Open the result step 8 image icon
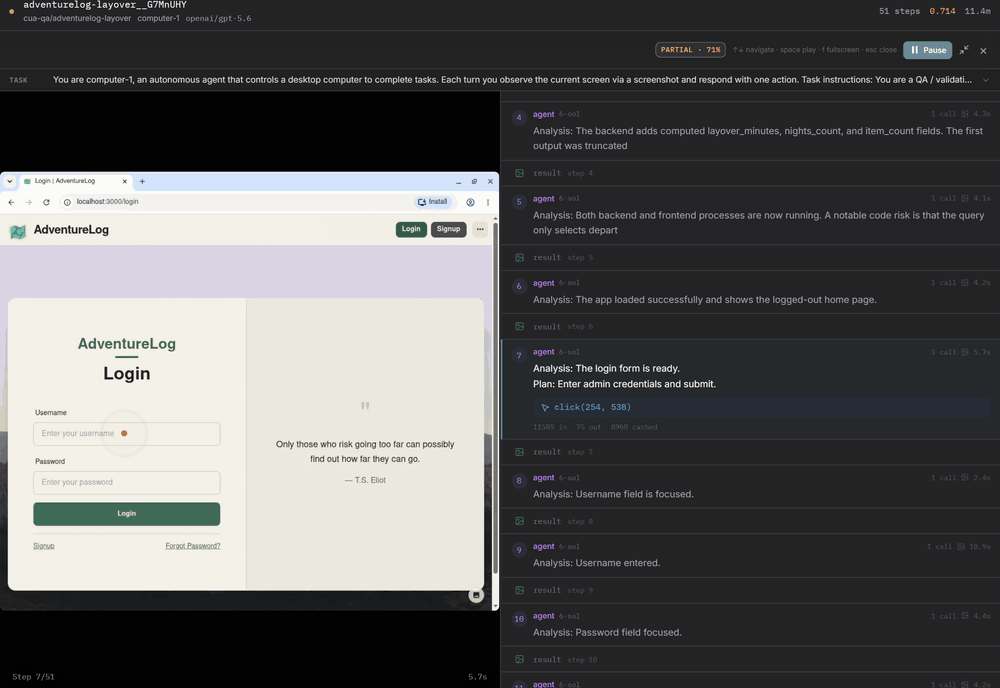The width and height of the screenshot is (1000, 688). pos(520,522)
